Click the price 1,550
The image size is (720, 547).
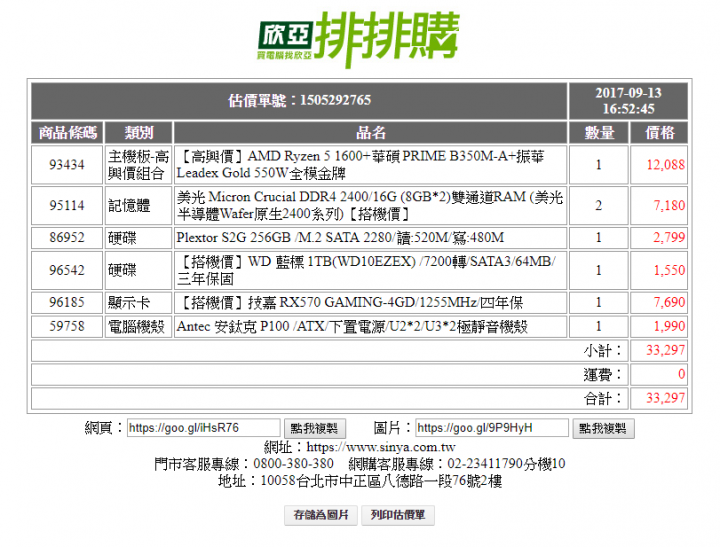[669, 270]
